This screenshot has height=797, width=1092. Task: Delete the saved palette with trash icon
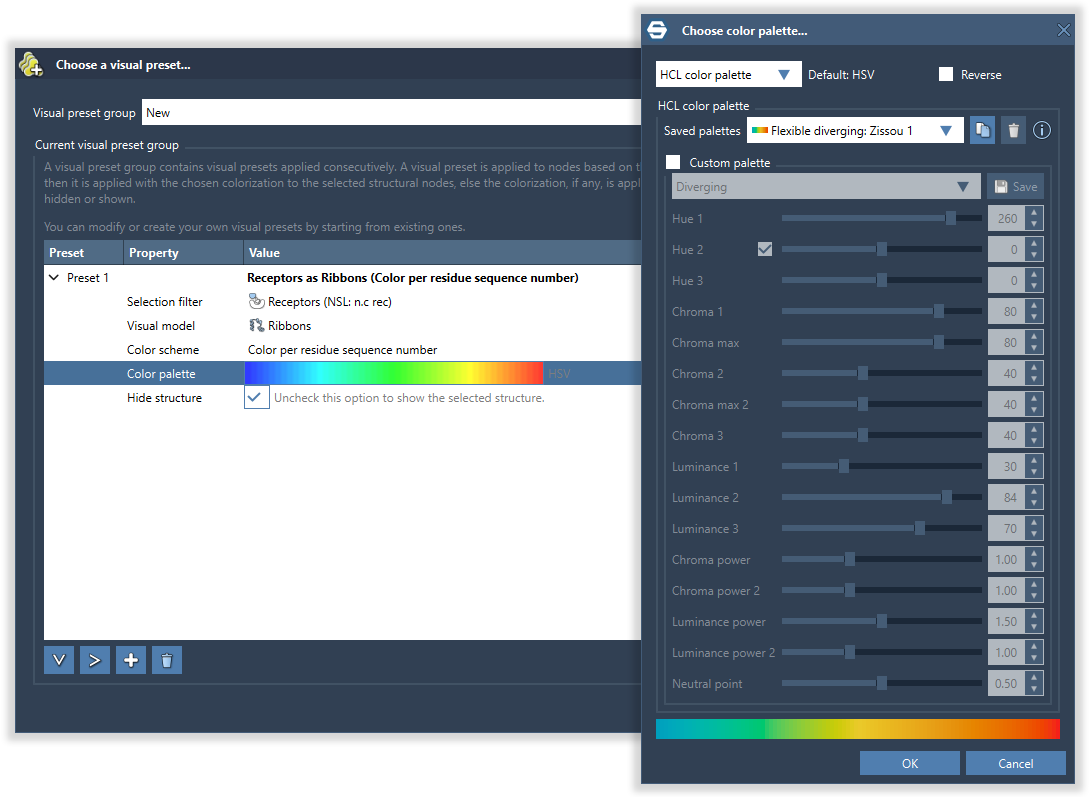click(x=1013, y=130)
